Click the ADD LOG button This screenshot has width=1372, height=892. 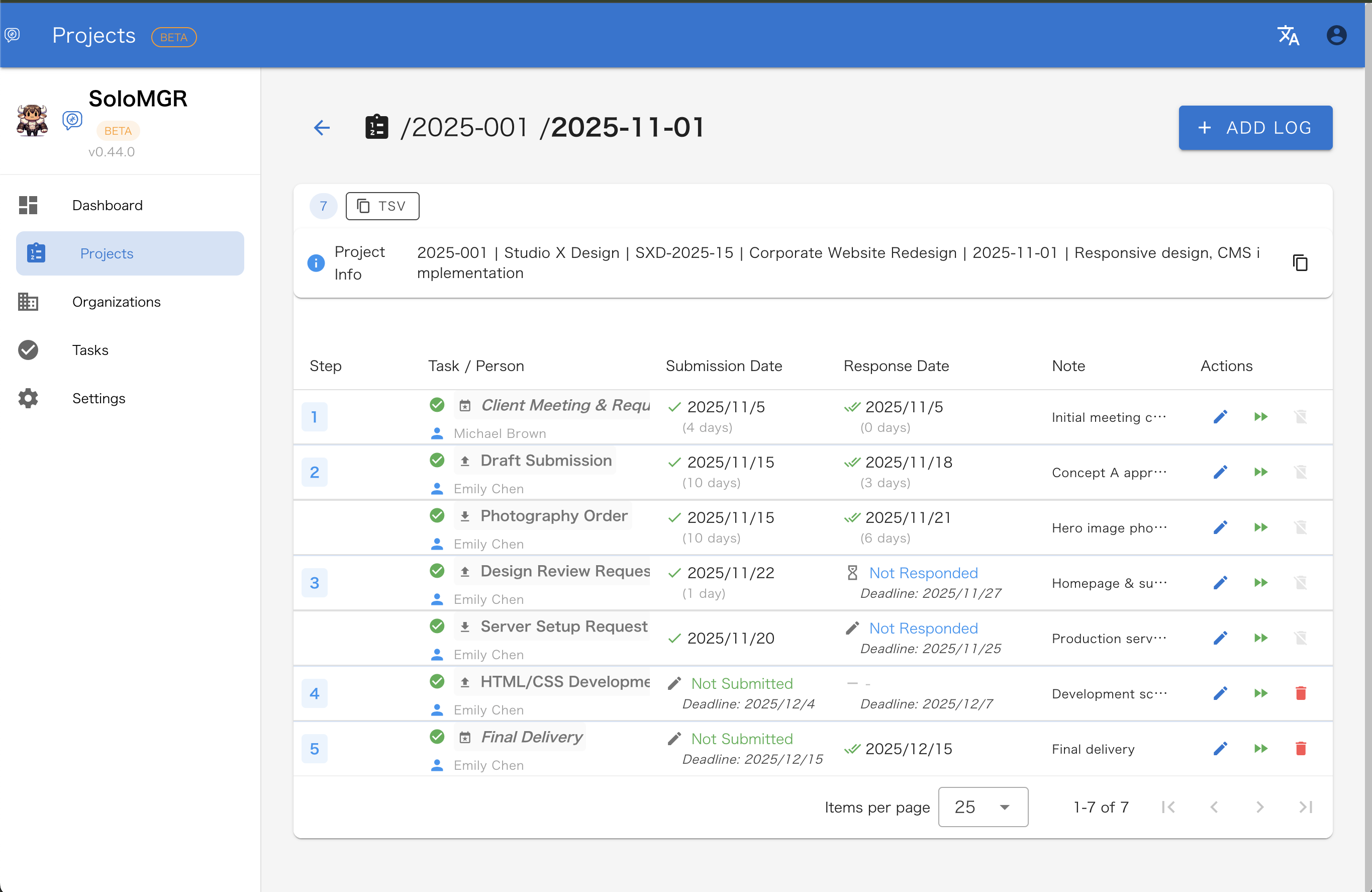[x=1255, y=127]
